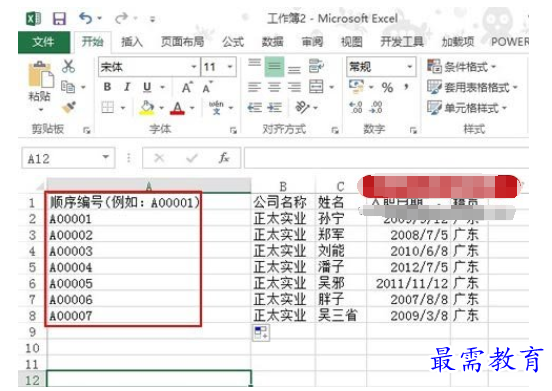
Task: Click Decrease Indent icon
Action: (x=254, y=107)
